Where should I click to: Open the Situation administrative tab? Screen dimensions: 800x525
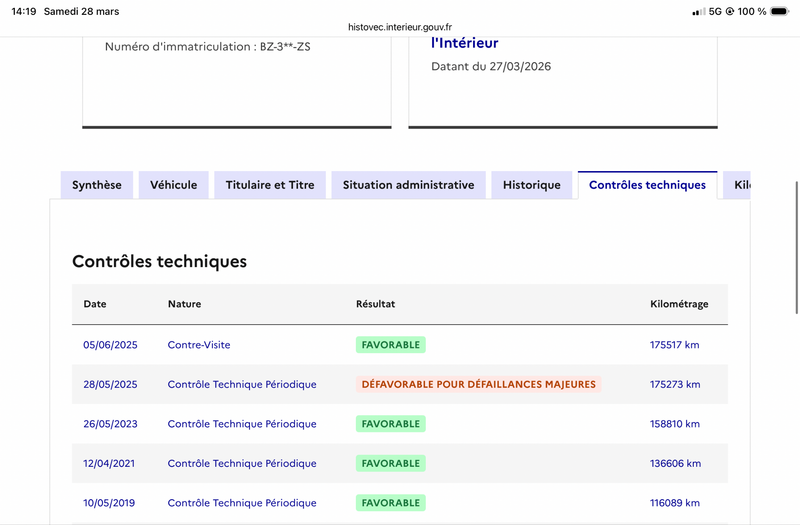(x=408, y=185)
